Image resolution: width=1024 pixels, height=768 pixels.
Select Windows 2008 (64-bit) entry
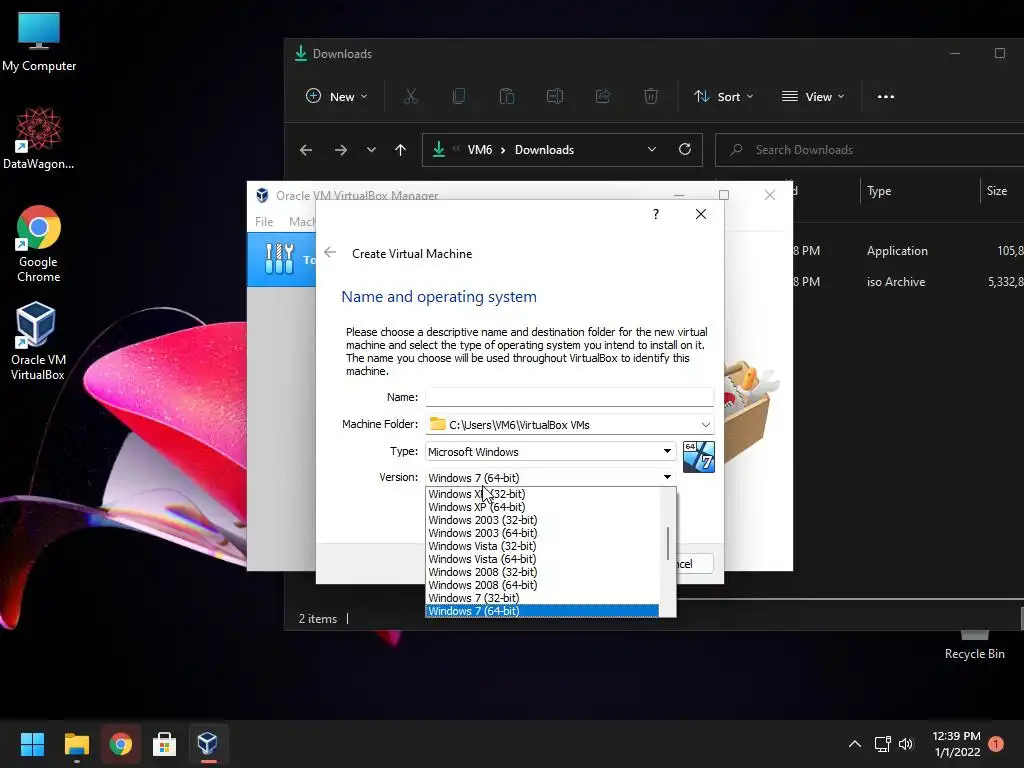(x=542, y=586)
